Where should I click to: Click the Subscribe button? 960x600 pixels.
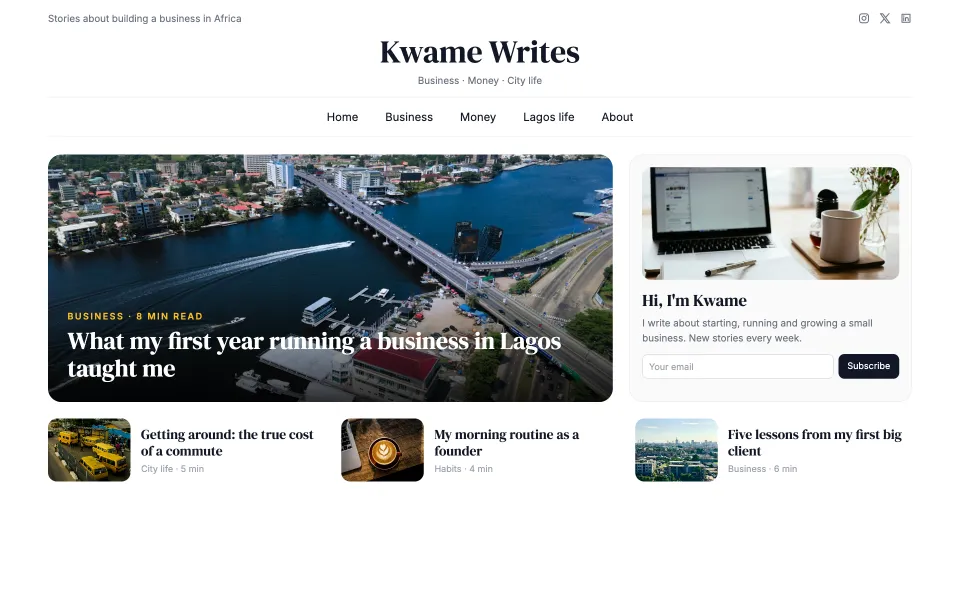tap(868, 366)
